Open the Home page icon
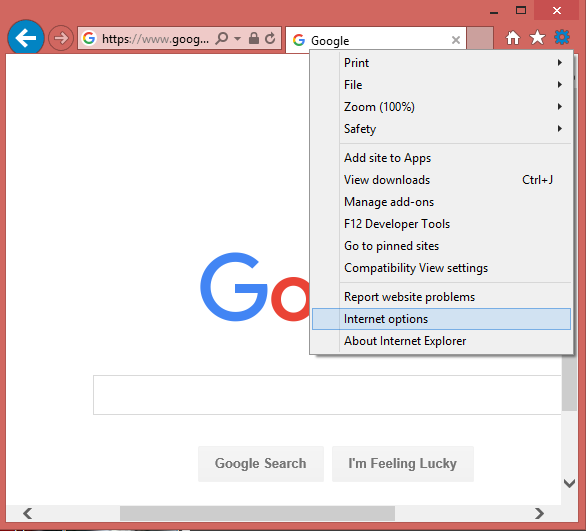Screen dimensions: 586x531 coord(513,38)
